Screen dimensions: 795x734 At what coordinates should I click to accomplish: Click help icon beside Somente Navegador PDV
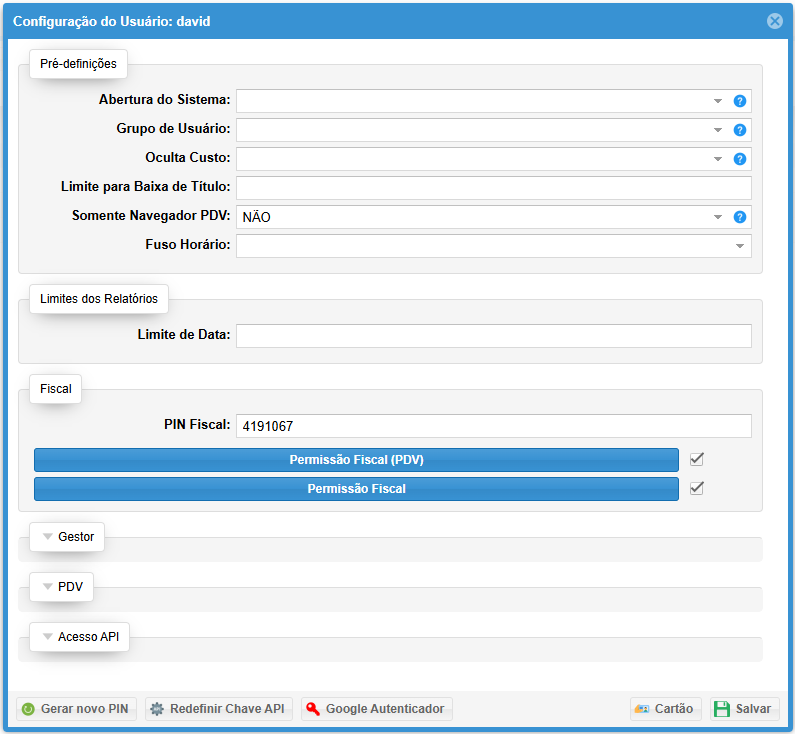pyautogui.click(x=740, y=217)
